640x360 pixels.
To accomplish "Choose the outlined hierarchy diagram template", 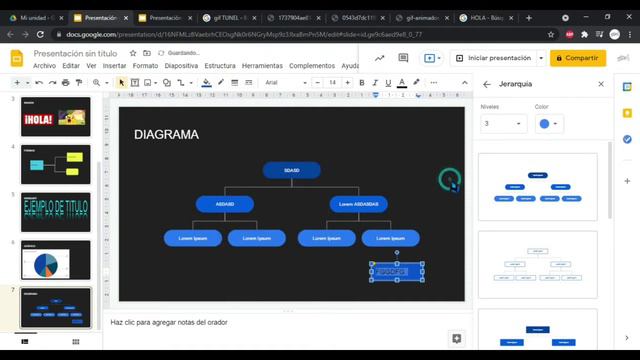I will coord(538,264).
